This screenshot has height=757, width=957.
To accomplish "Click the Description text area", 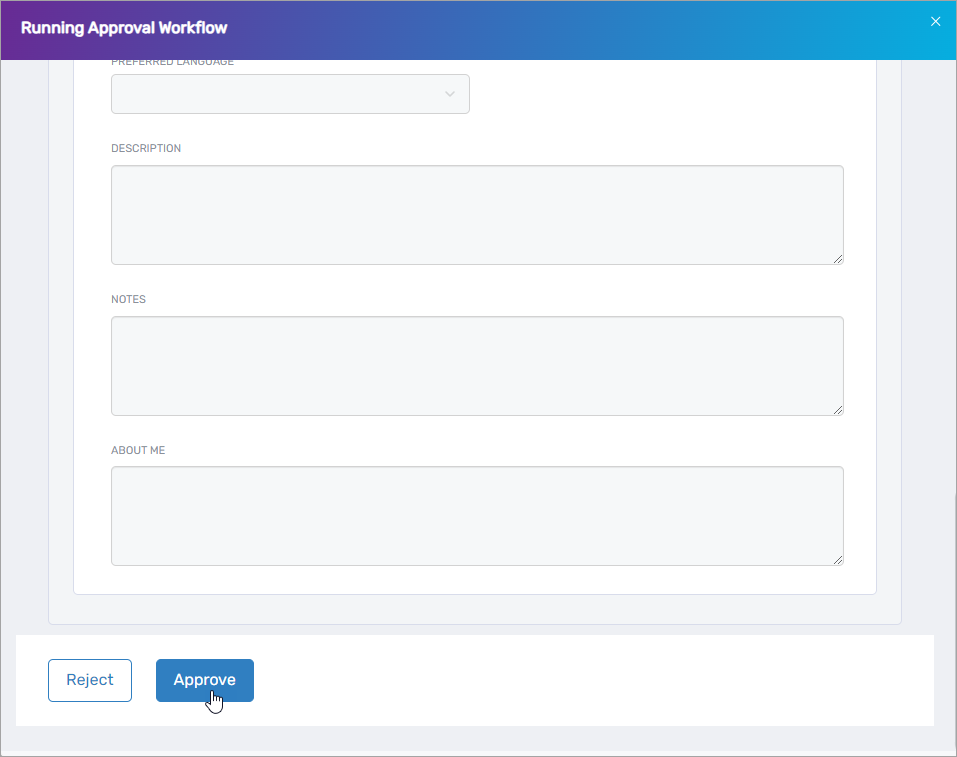I will (477, 214).
